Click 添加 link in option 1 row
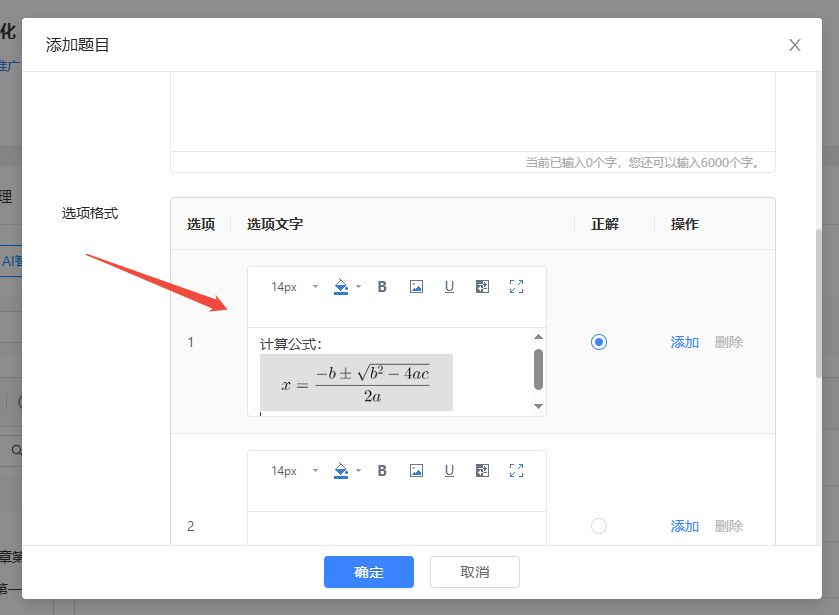 684,342
